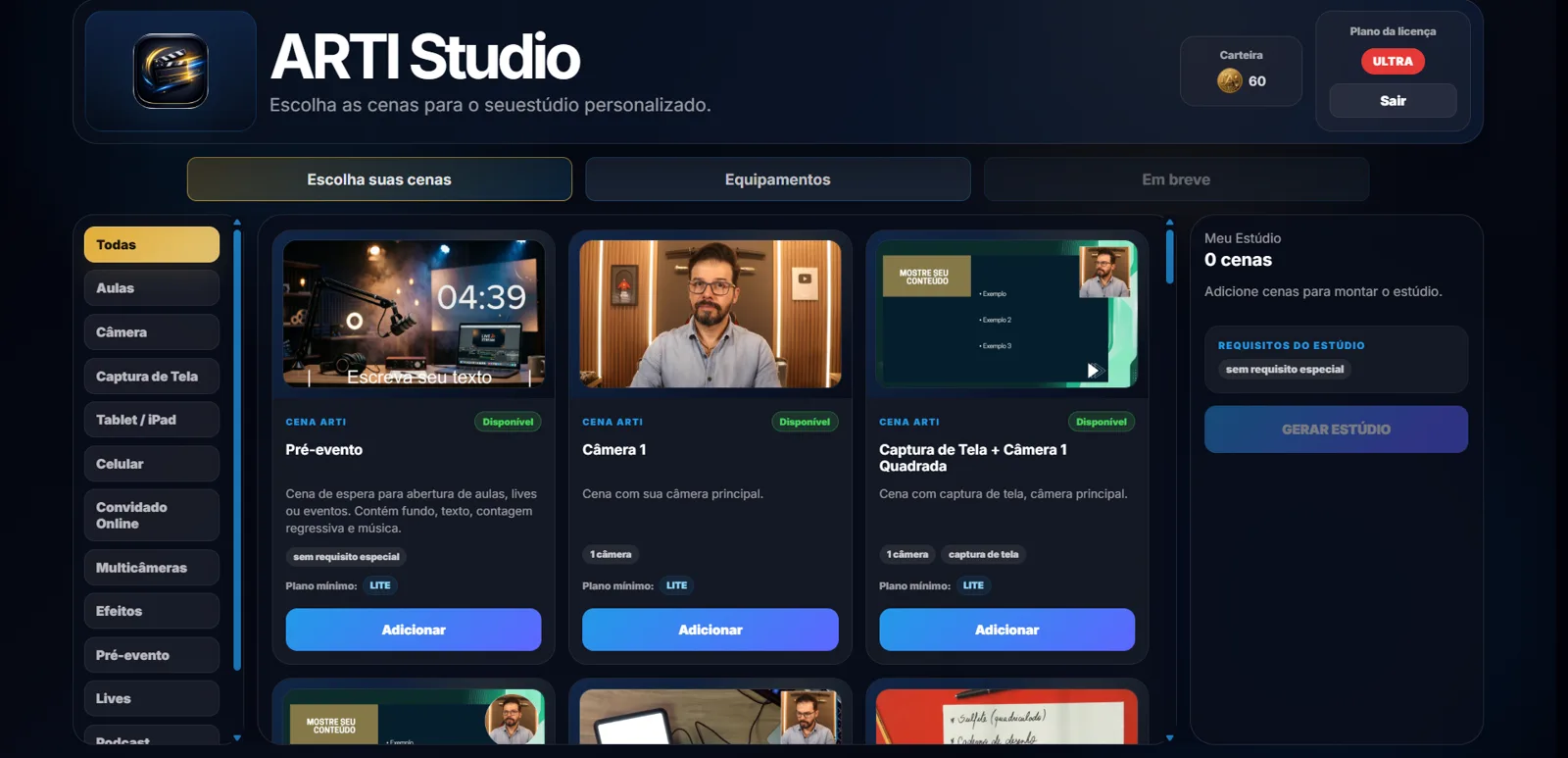
Task: Click the '0 cenas' studio counter
Action: tap(1239, 260)
